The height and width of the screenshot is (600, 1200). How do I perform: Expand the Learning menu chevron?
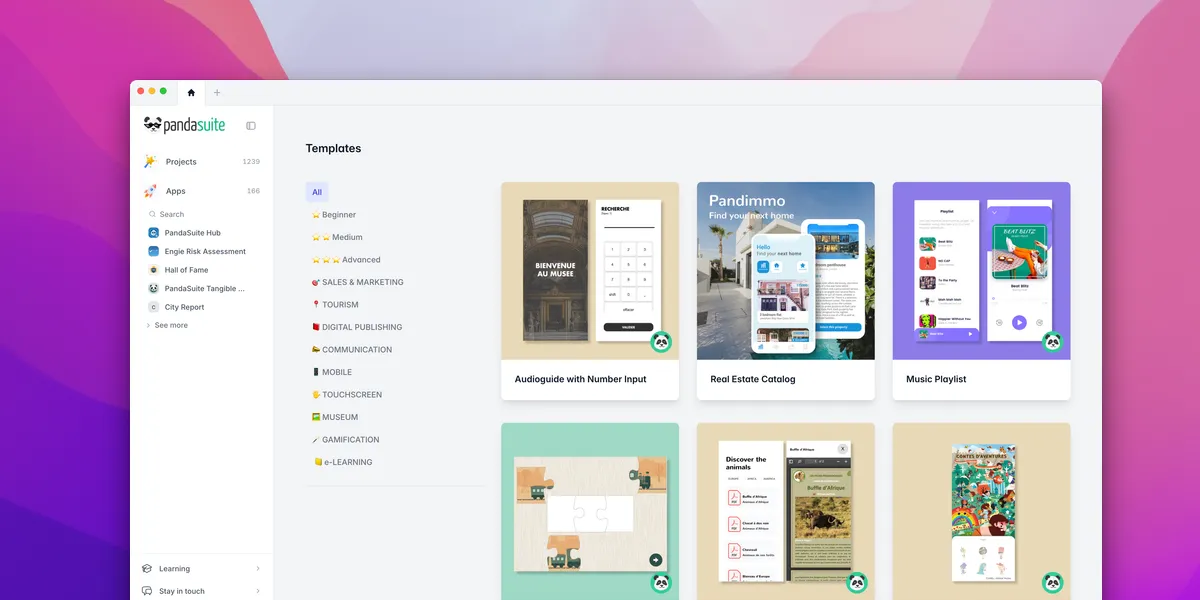[x=258, y=569]
